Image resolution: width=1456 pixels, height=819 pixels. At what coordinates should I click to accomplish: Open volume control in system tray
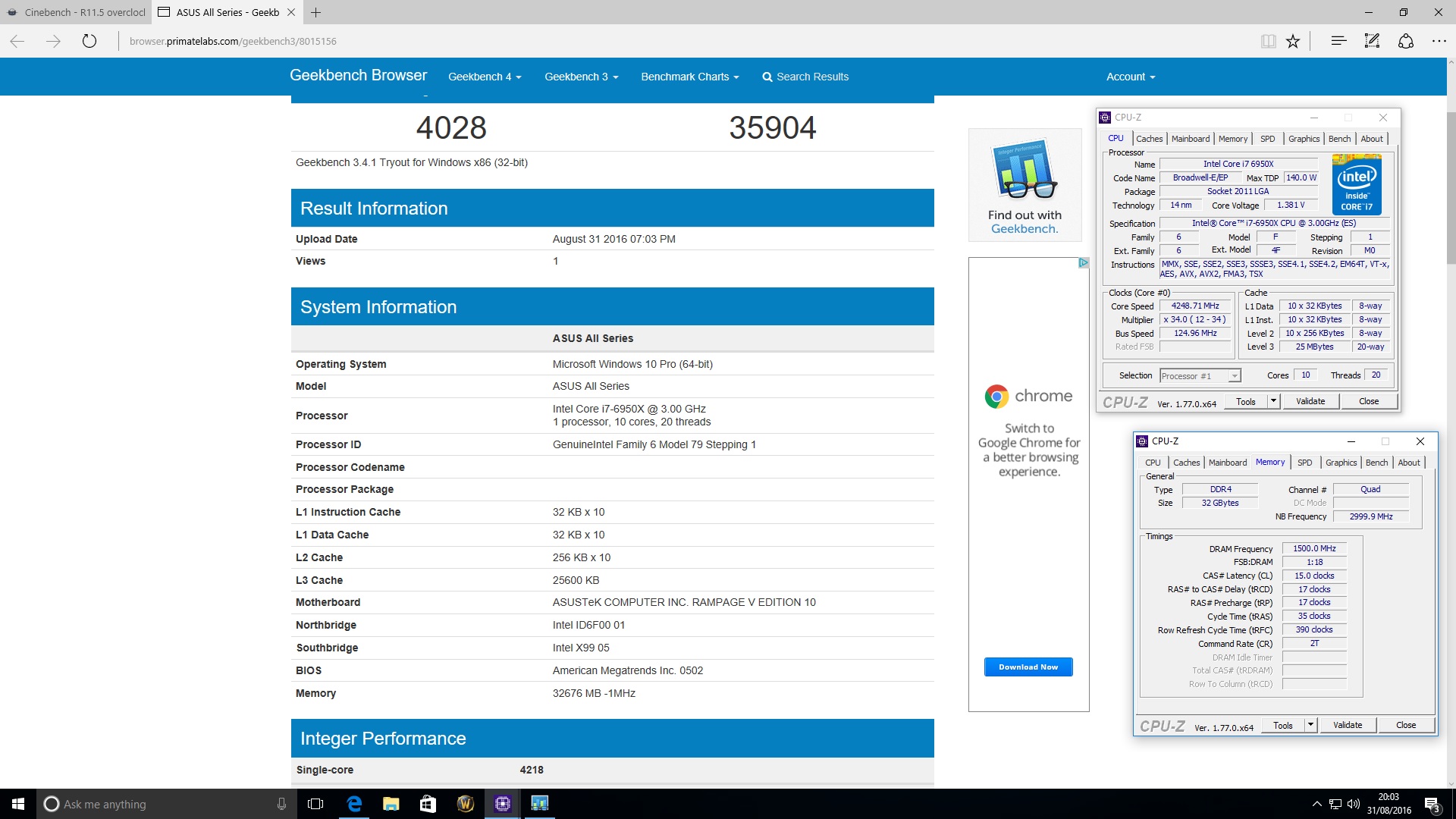pyautogui.click(x=1354, y=804)
